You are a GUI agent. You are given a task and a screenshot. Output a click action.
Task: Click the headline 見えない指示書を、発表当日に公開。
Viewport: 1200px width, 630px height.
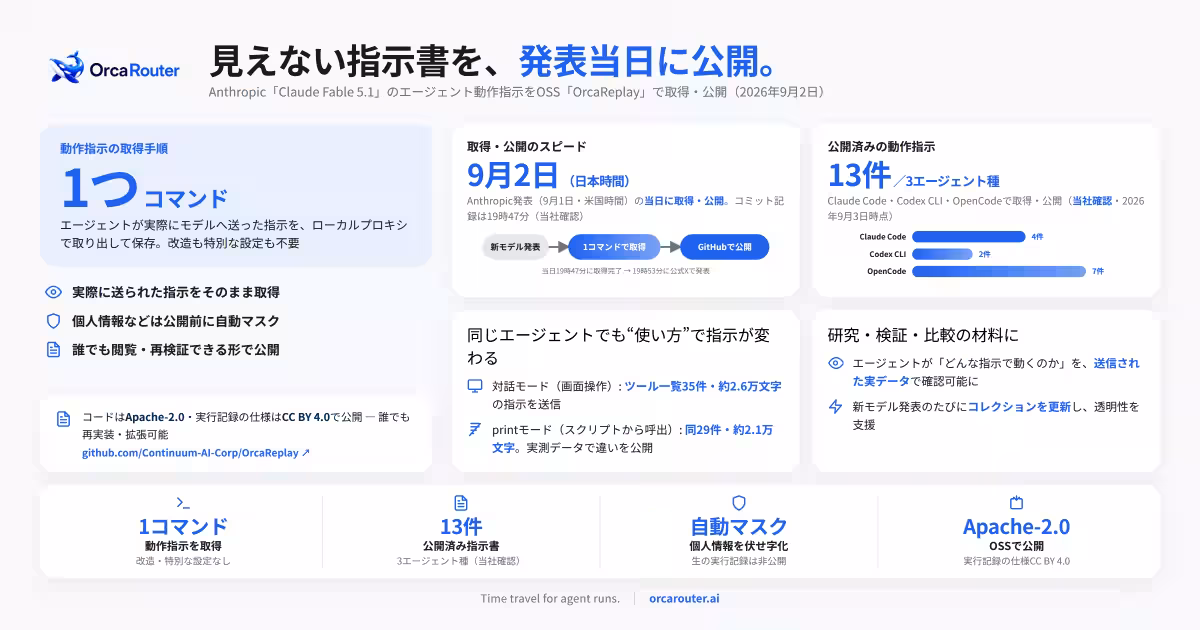494,60
